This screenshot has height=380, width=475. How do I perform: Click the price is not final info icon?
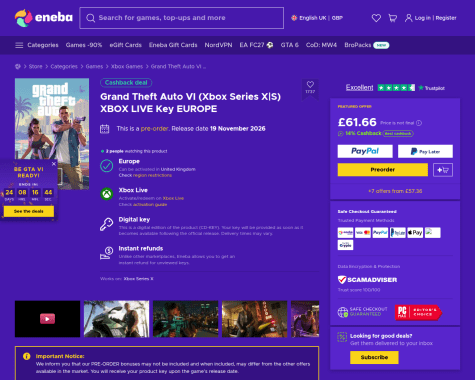click(x=419, y=123)
